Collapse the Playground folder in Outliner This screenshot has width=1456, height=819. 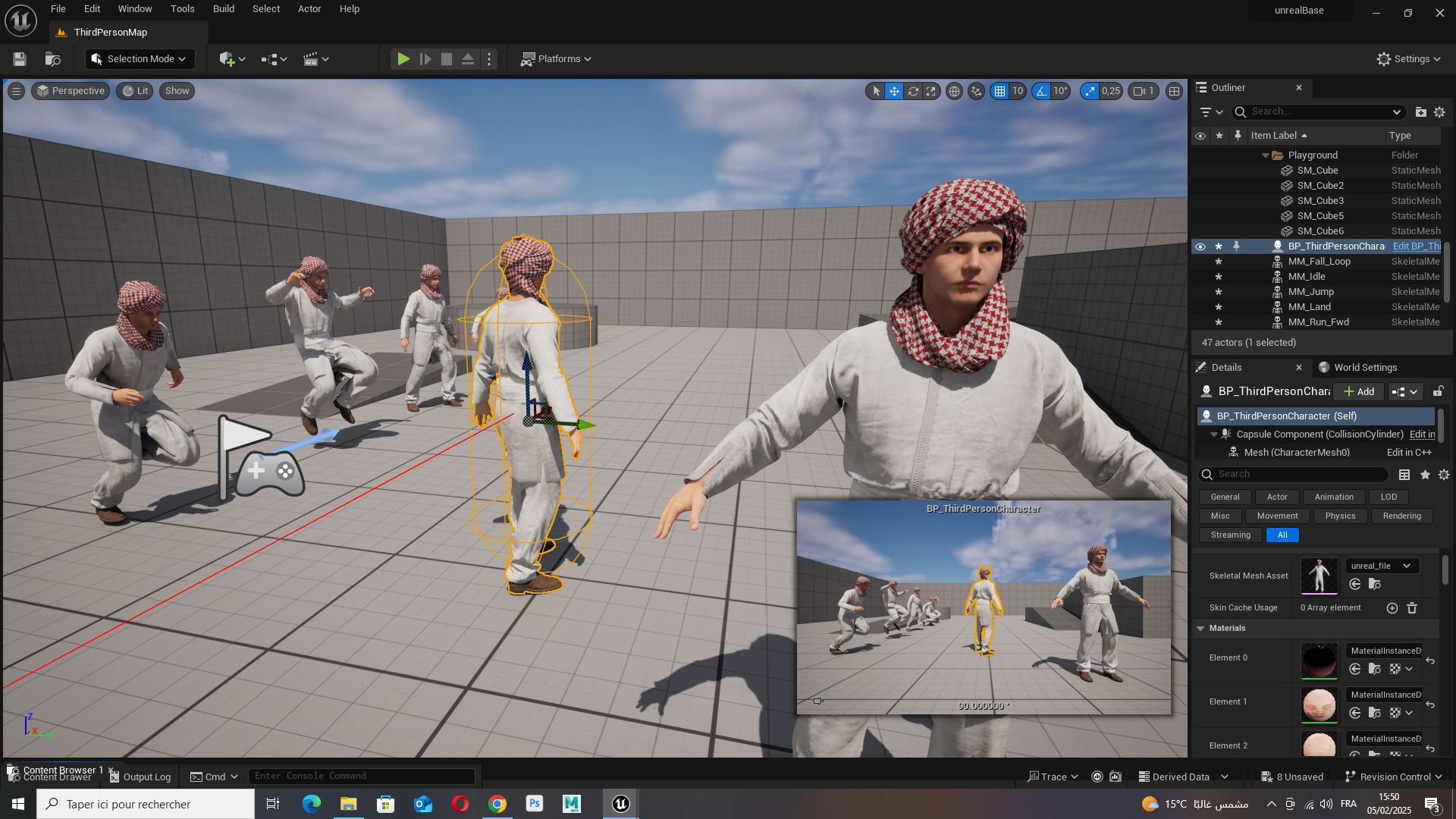[x=1266, y=155]
